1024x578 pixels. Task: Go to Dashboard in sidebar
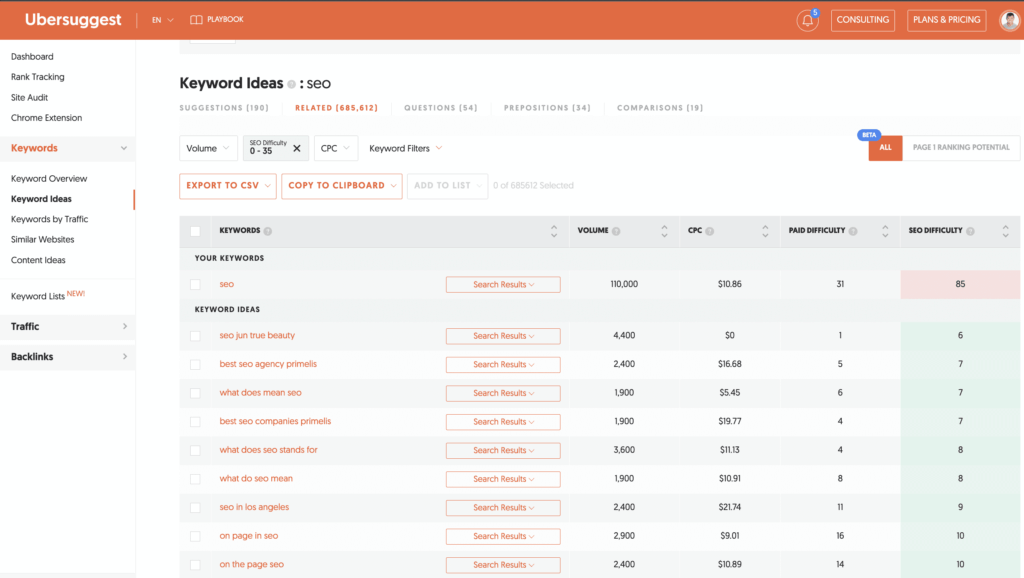[x=32, y=57]
